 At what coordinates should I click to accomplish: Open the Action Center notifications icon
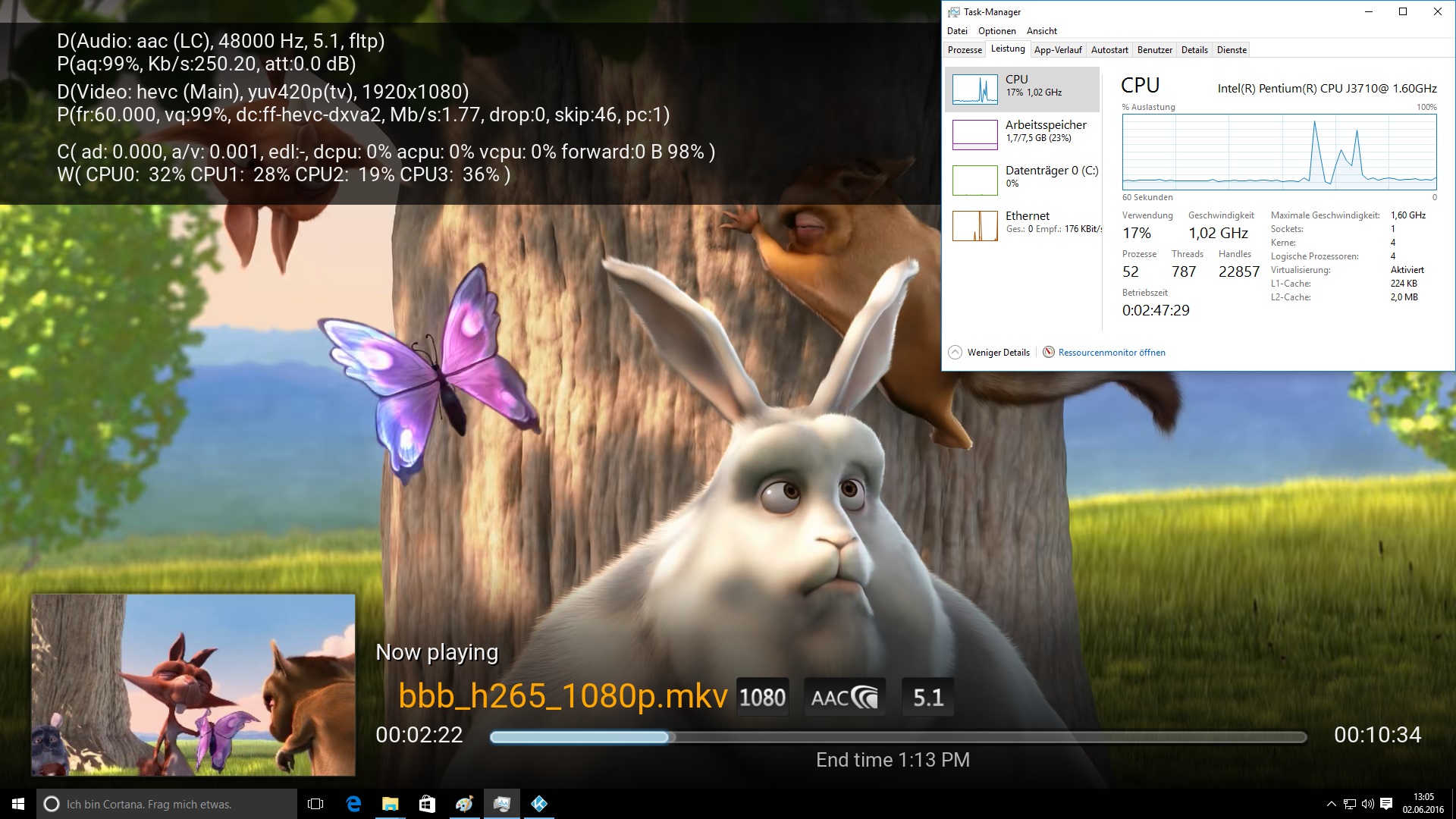[x=1386, y=804]
